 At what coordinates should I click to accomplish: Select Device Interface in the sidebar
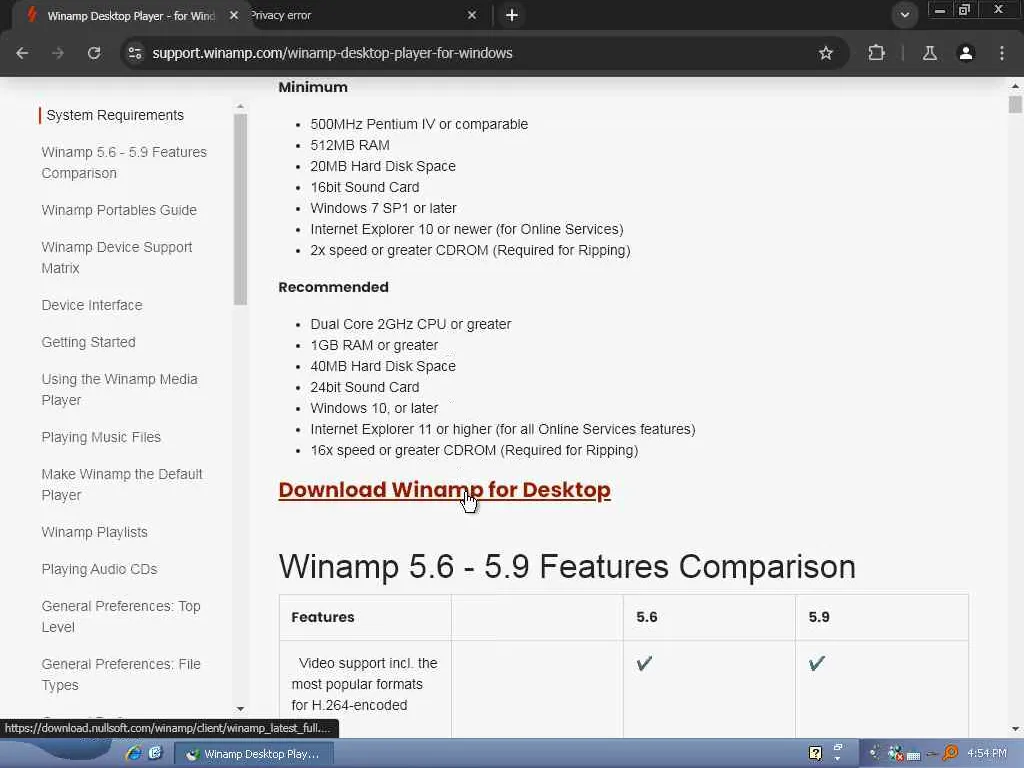click(x=91, y=305)
